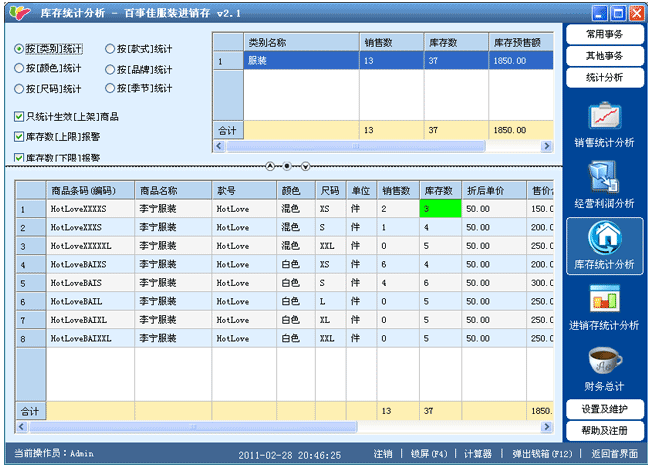650x467 pixels.
Task: Select row HotLoveXXXS
Action: coord(285,227)
